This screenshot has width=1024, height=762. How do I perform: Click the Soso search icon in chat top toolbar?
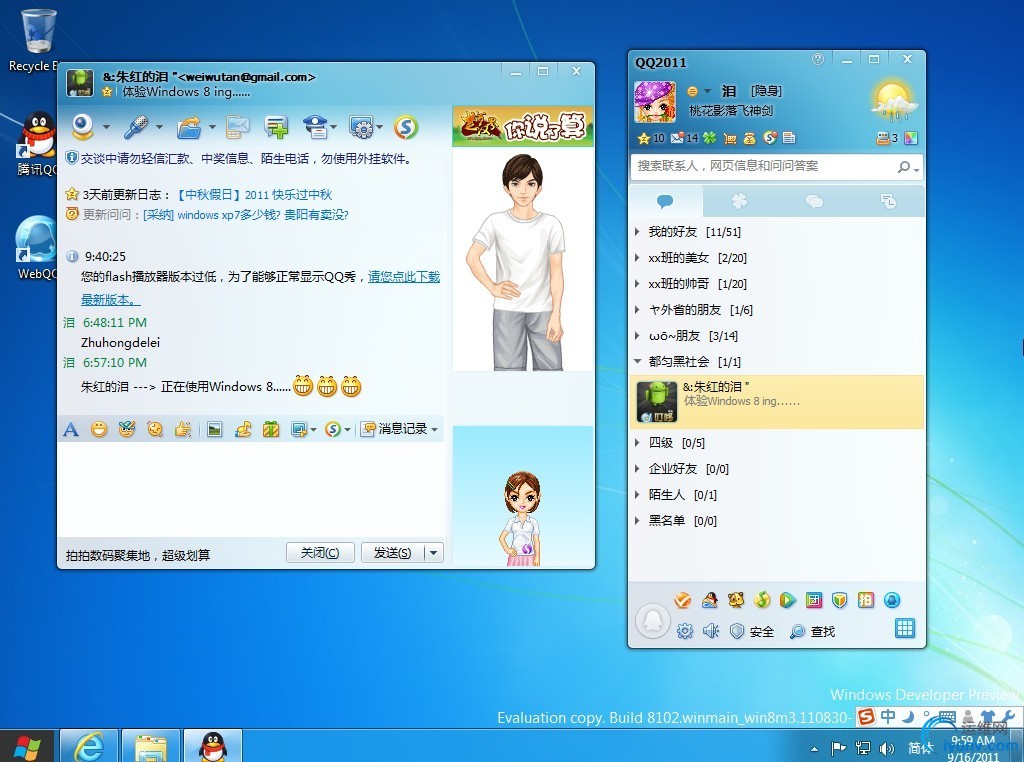click(406, 127)
